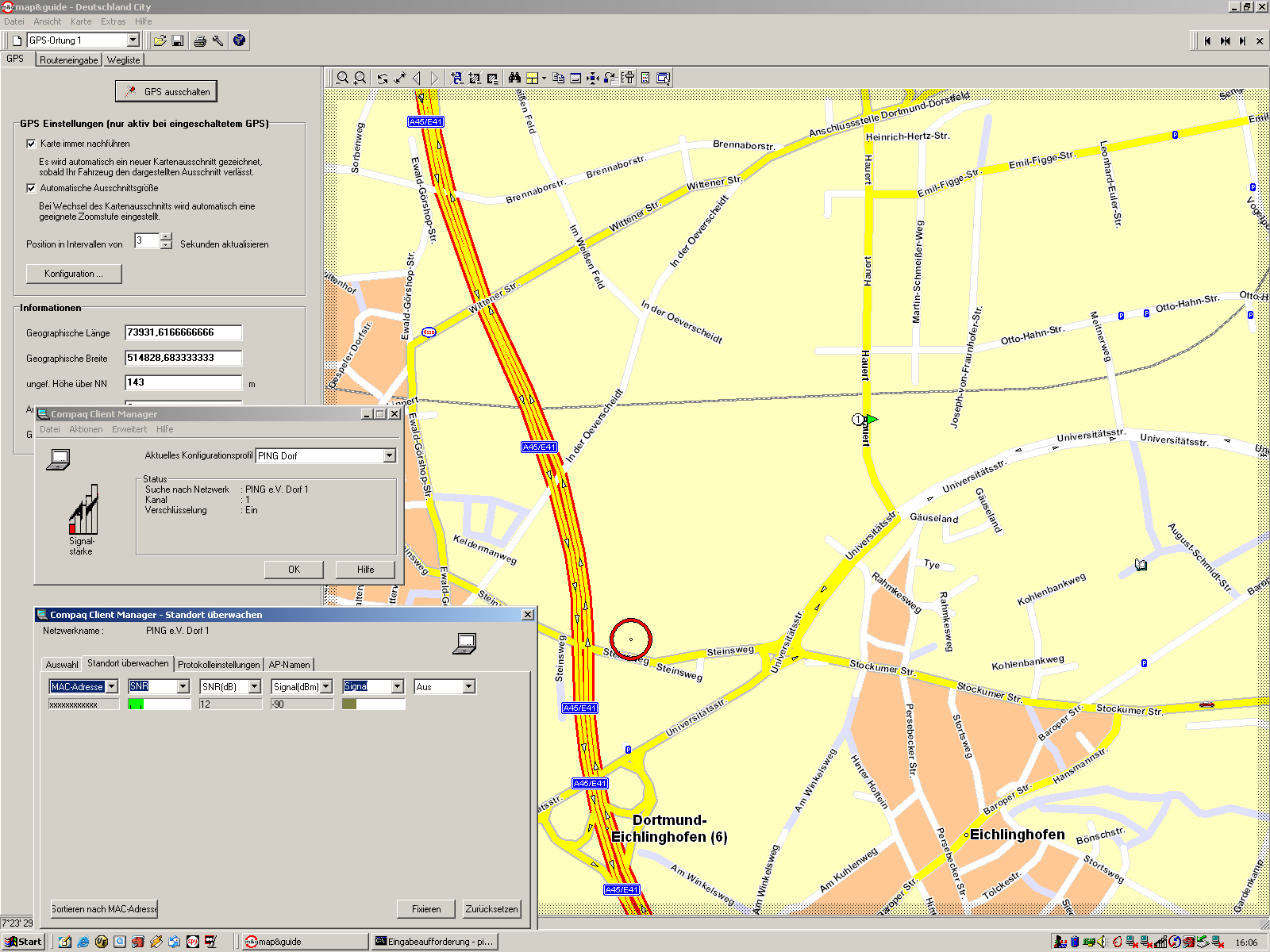This screenshot has height=952, width=1270.
Task: Click the new document icon
Action: pyautogui.click(x=17, y=40)
